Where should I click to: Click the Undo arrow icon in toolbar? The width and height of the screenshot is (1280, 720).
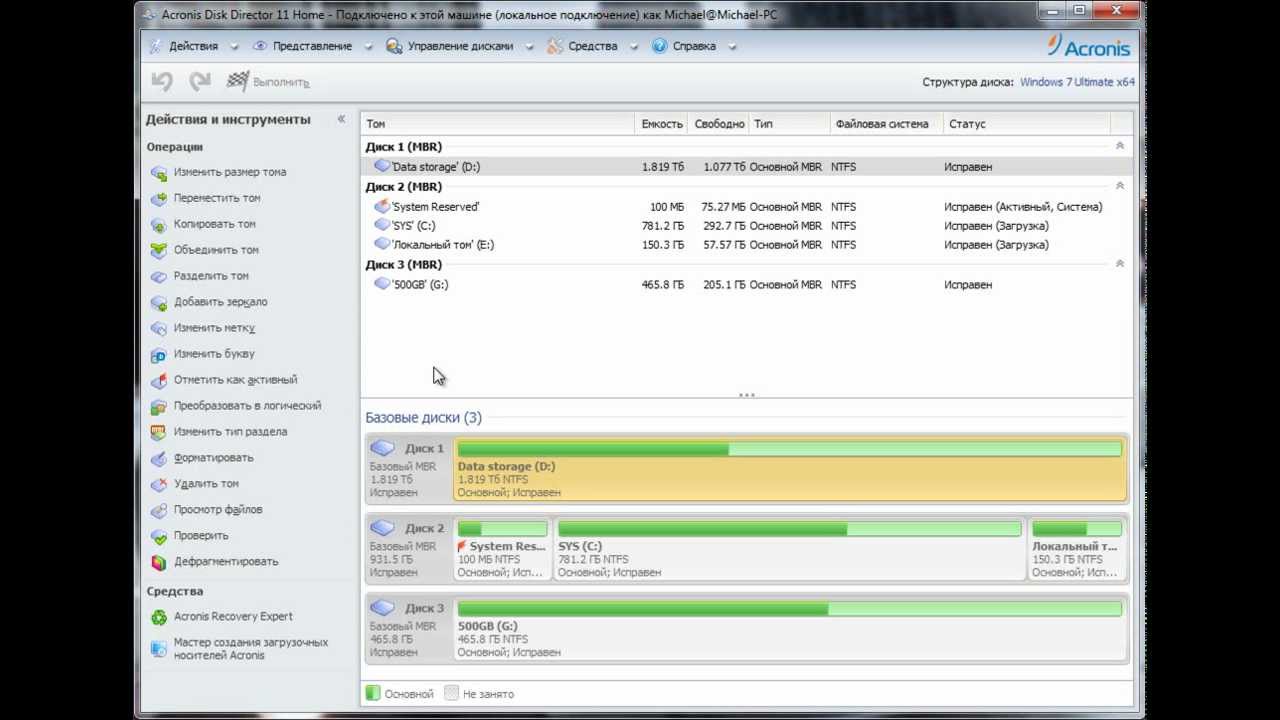coord(162,82)
